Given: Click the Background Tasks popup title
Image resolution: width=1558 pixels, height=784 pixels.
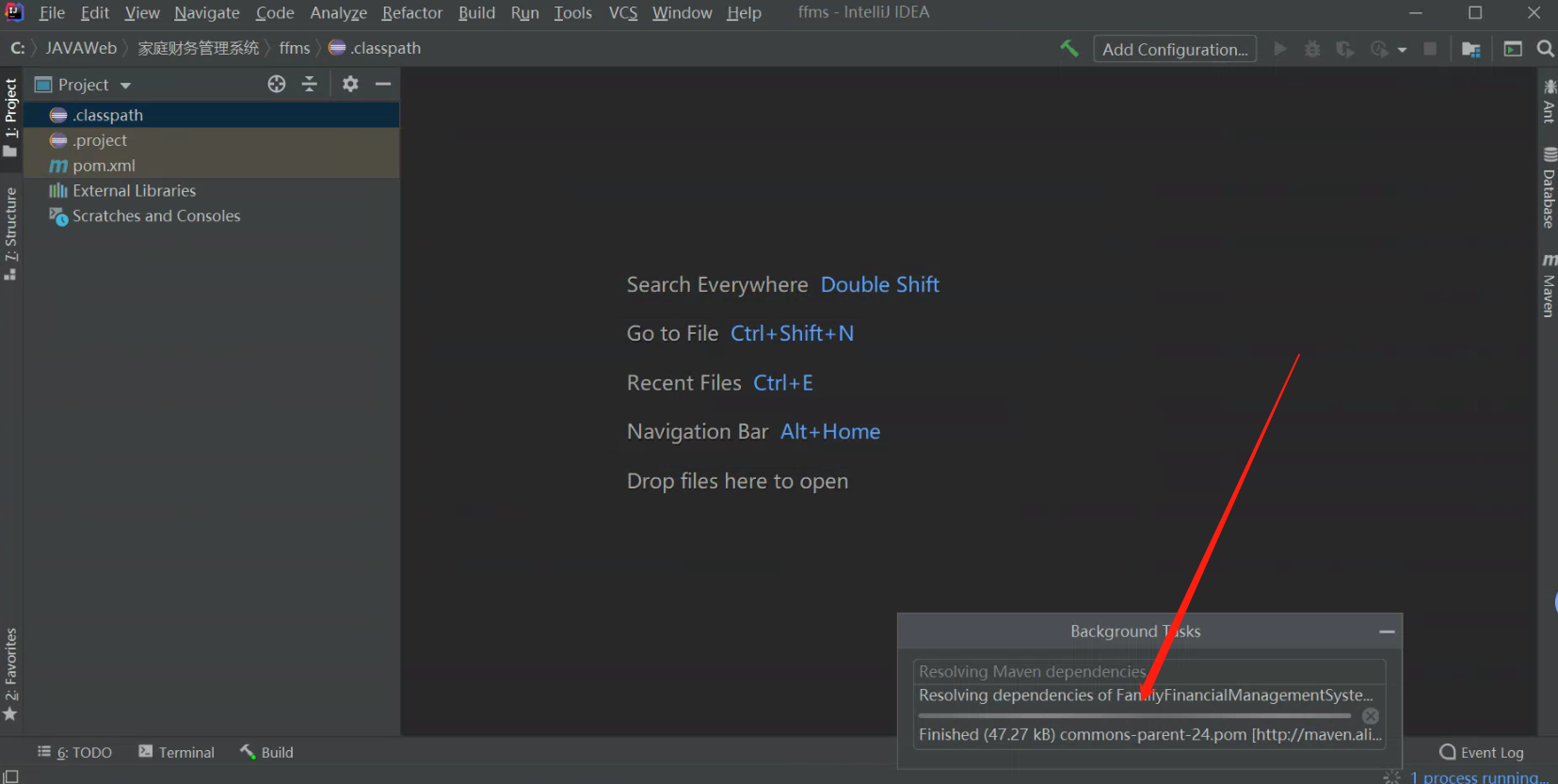Looking at the screenshot, I should click(x=1135, y=632).
